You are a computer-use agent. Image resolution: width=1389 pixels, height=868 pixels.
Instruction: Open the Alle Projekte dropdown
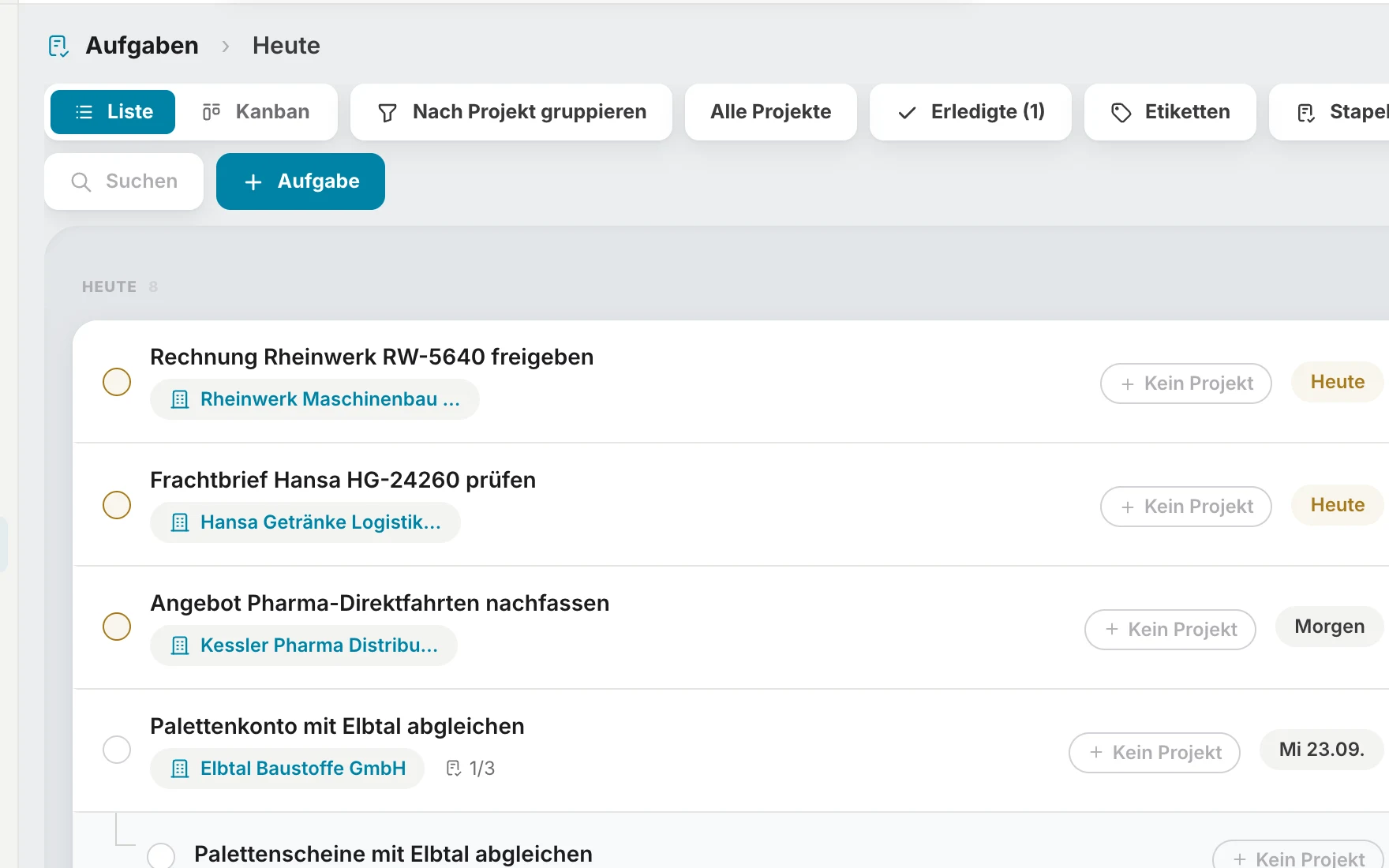[x=771, y=112]
